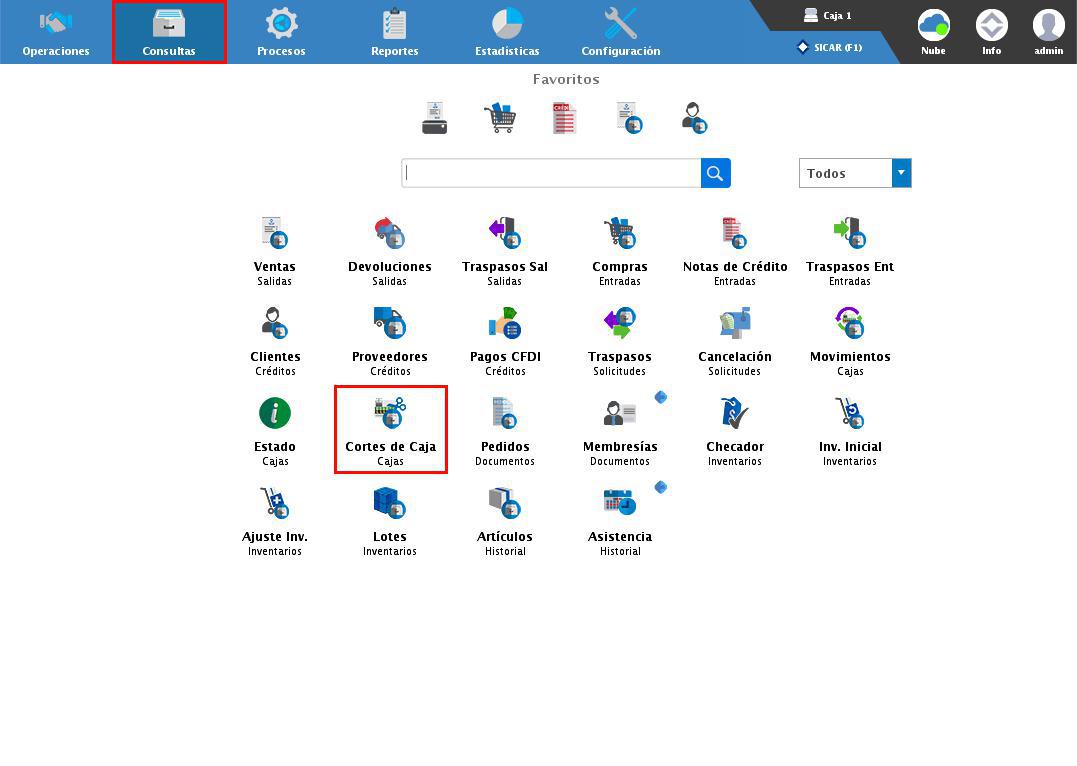
Task: Open Devoluciones Salidas icon
Action: click(389, 234)
